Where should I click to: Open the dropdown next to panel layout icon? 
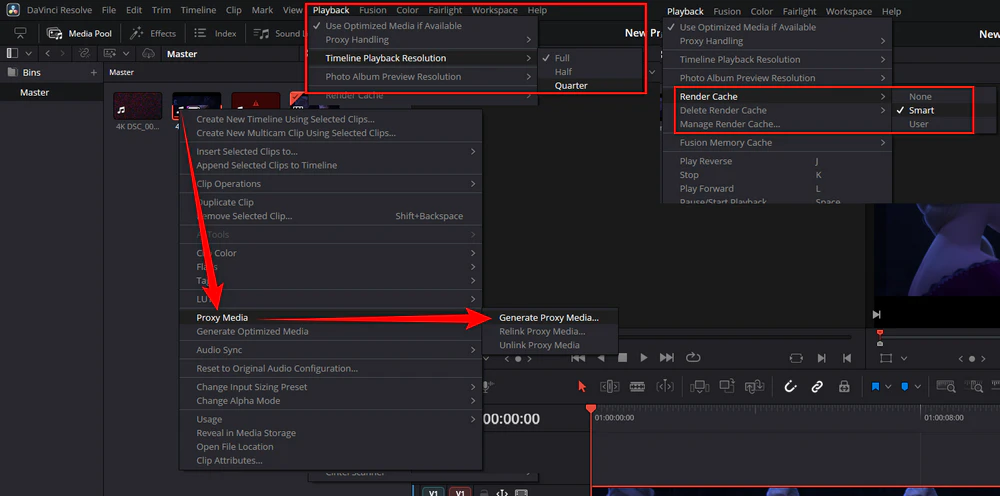(28, 54)
